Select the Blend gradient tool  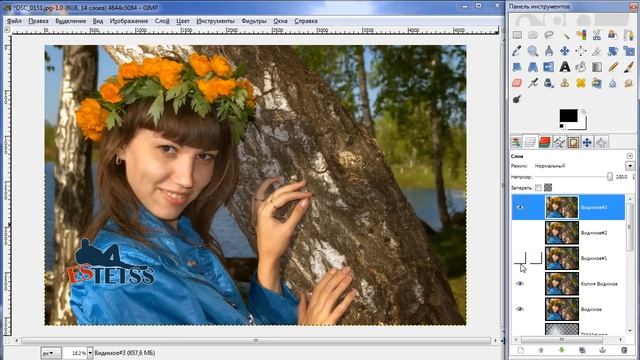coord(597,67)
